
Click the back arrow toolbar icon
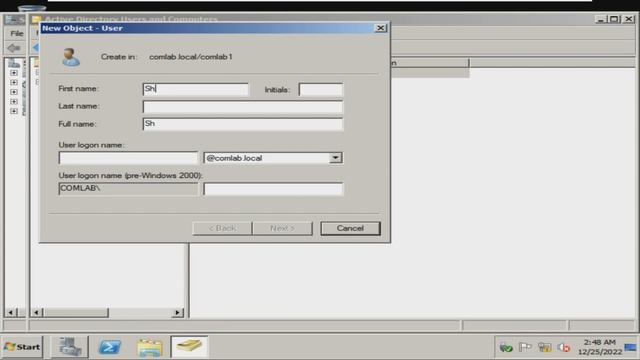[14, 48]
